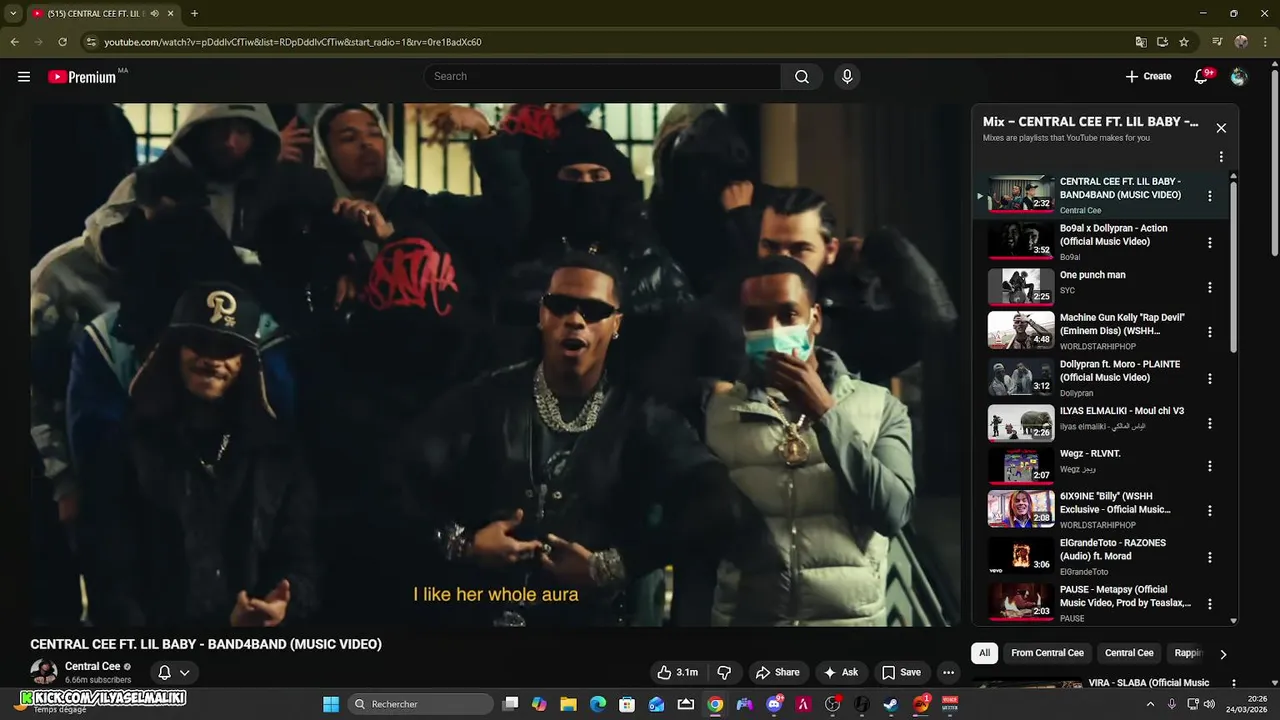Bookmark this page with star icon
Viewport: 1280px width, 720px height.
(x=1184, y=42)
